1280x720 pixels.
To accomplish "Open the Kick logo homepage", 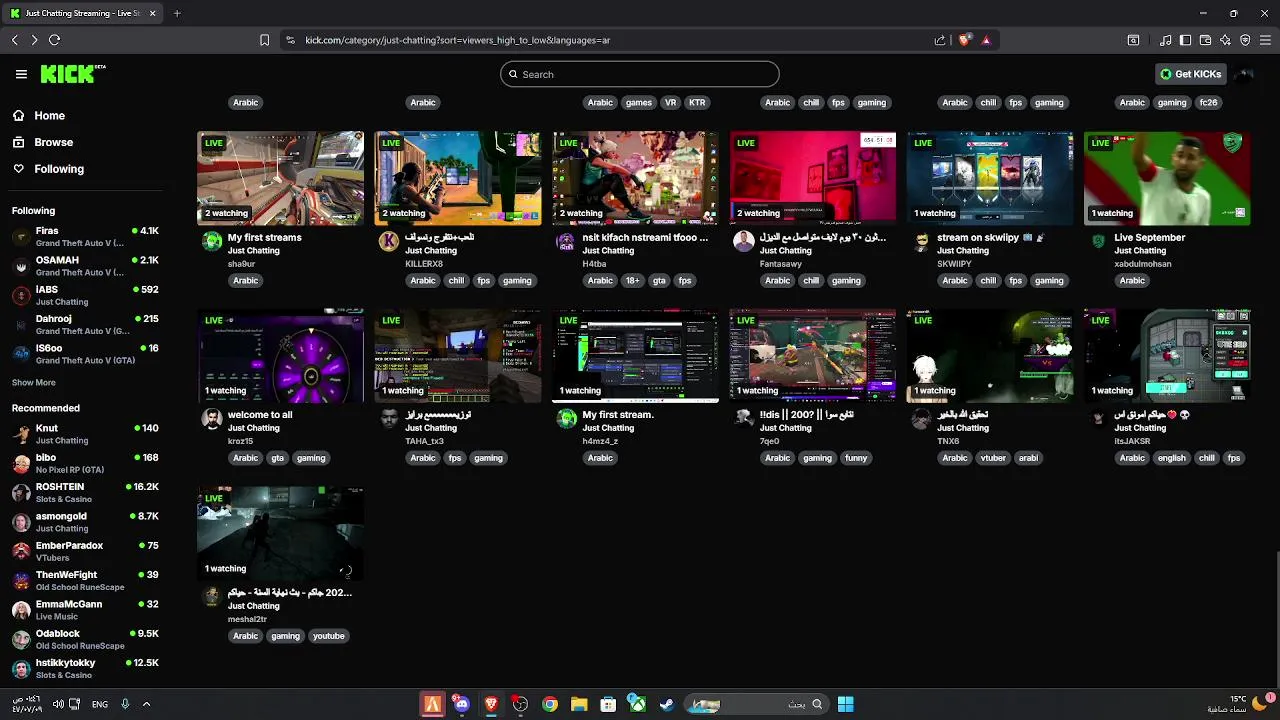I will [x=72, y=74].
